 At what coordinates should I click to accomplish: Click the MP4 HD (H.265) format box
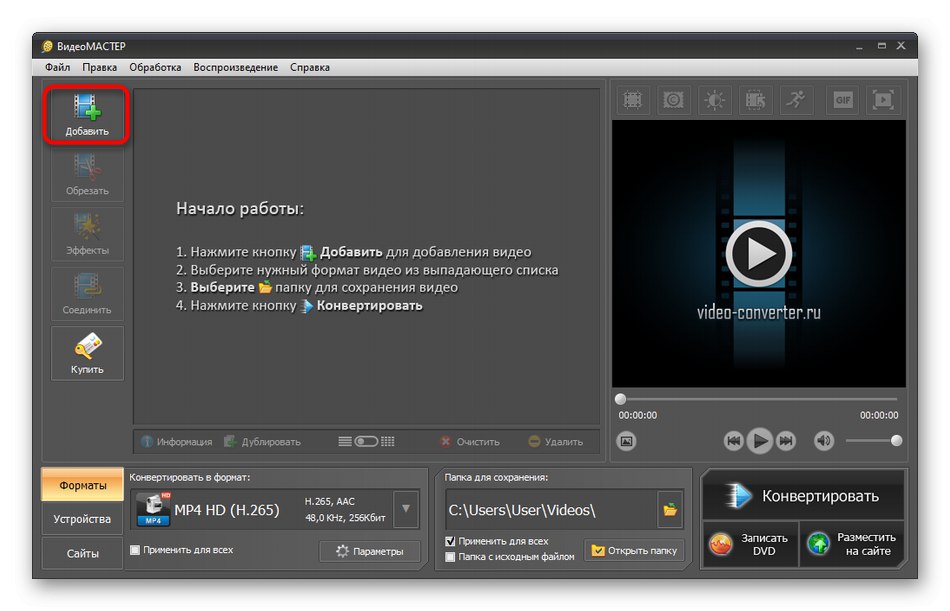pyautogui.click(x=262, y=509)
